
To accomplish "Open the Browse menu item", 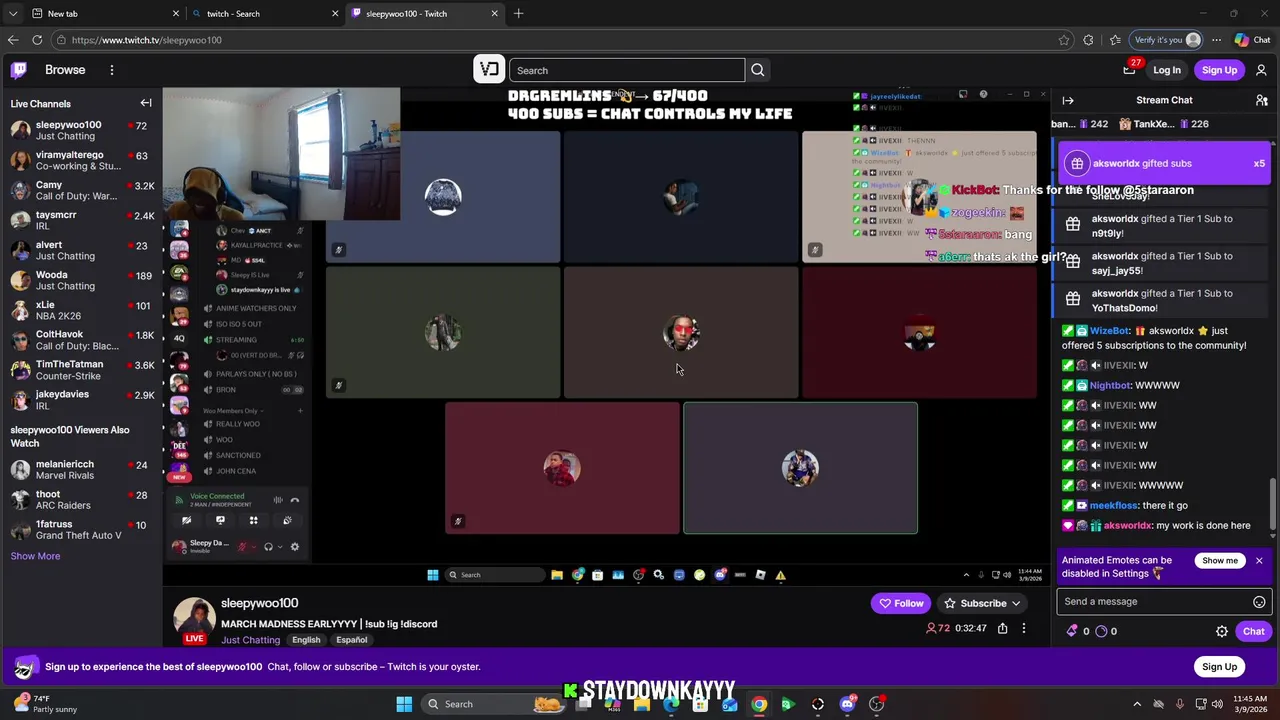I will (x=65, y=70).
